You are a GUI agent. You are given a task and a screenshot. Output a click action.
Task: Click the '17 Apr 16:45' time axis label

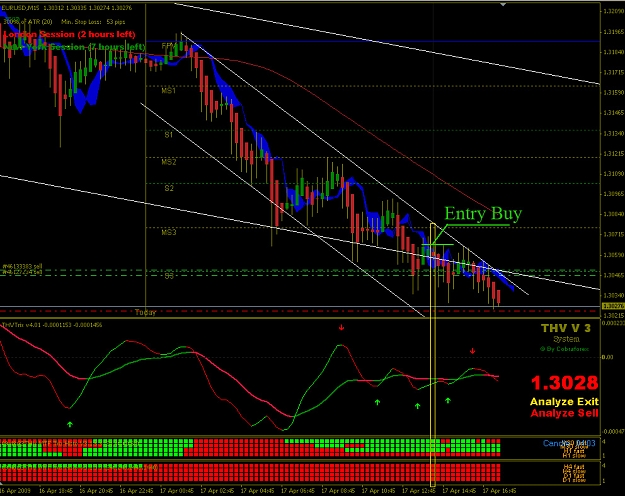click(499, 490)
